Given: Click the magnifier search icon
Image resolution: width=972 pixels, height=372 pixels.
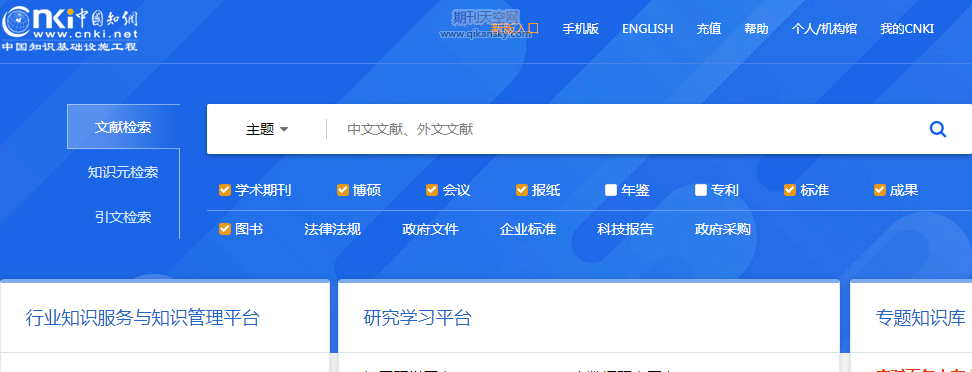Looking at the screenshot, I should coord(938,129).
